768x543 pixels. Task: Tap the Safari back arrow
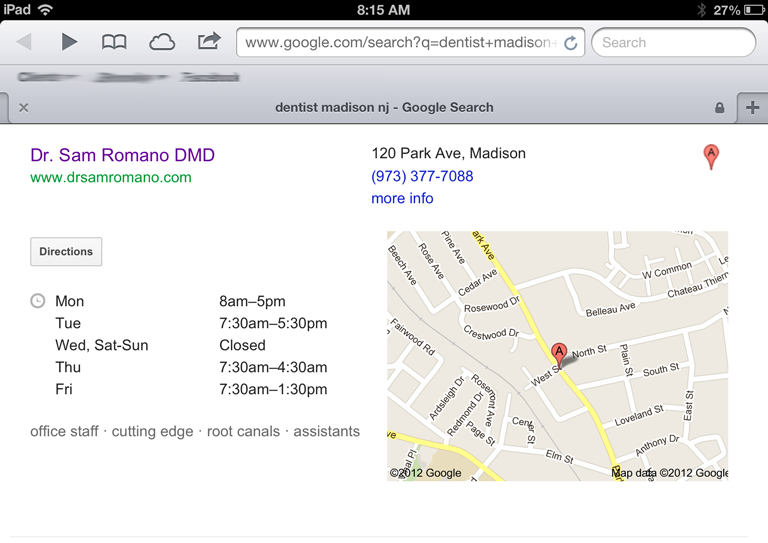(x=24, y=42)
